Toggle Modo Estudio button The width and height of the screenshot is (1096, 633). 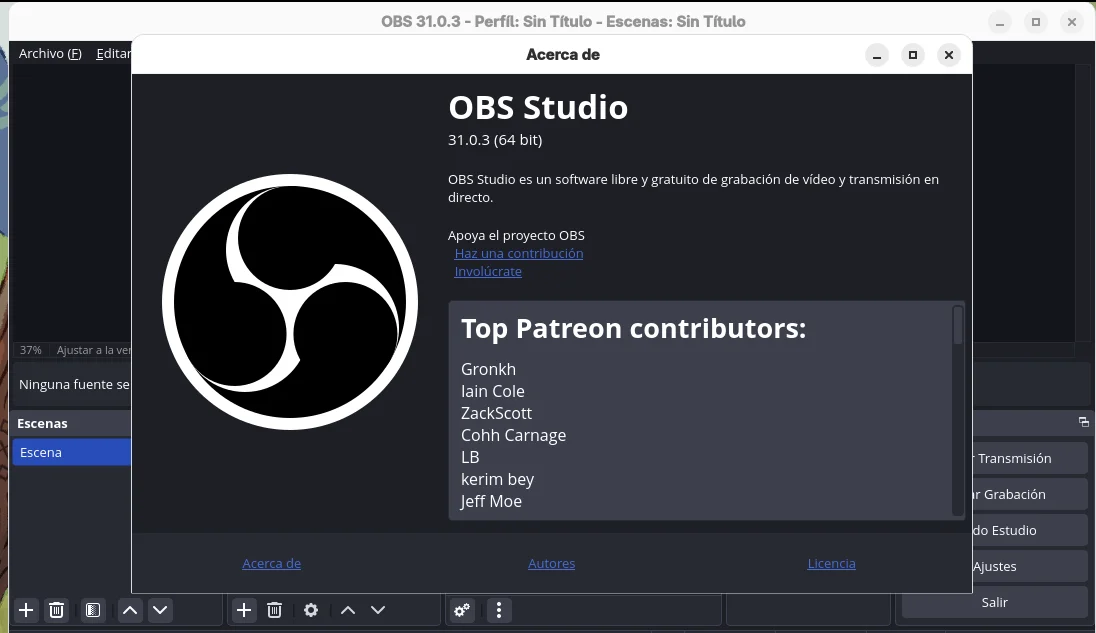(x=1029, y=530)
